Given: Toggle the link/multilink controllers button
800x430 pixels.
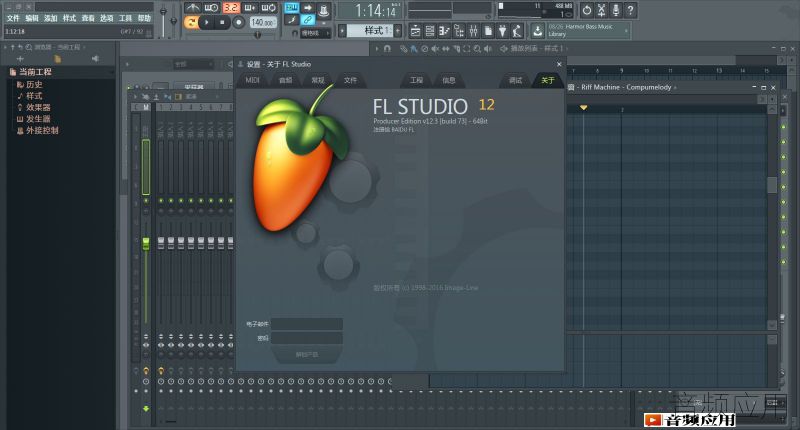Looking at the screenshot, I should click(x=307, y=20).
